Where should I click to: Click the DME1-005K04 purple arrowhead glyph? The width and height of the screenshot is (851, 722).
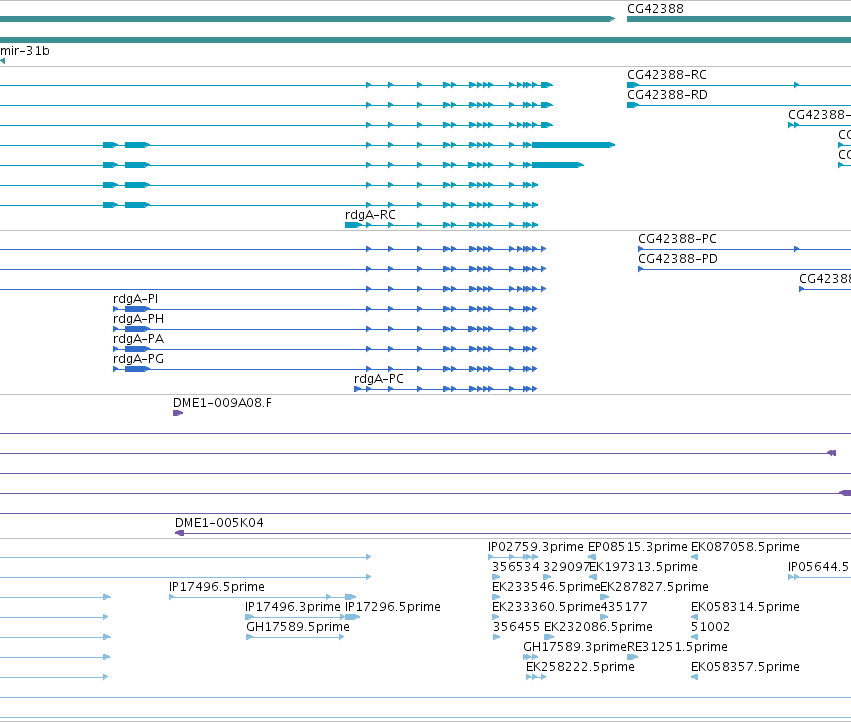pos(180,534)
